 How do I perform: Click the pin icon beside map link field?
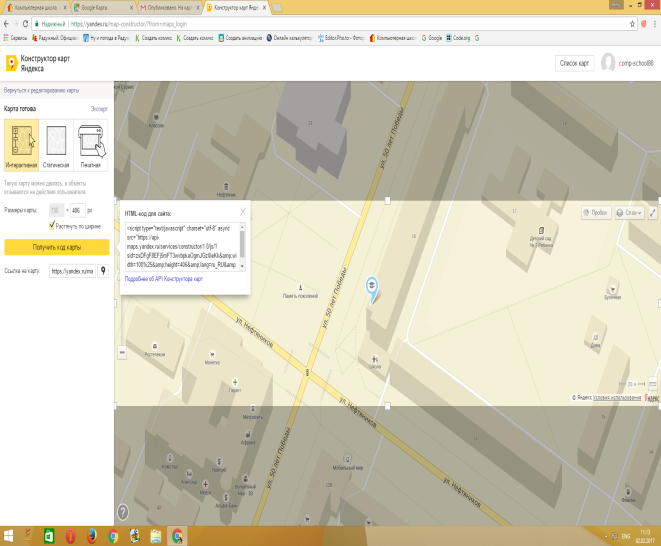click(x=103, y=271)
